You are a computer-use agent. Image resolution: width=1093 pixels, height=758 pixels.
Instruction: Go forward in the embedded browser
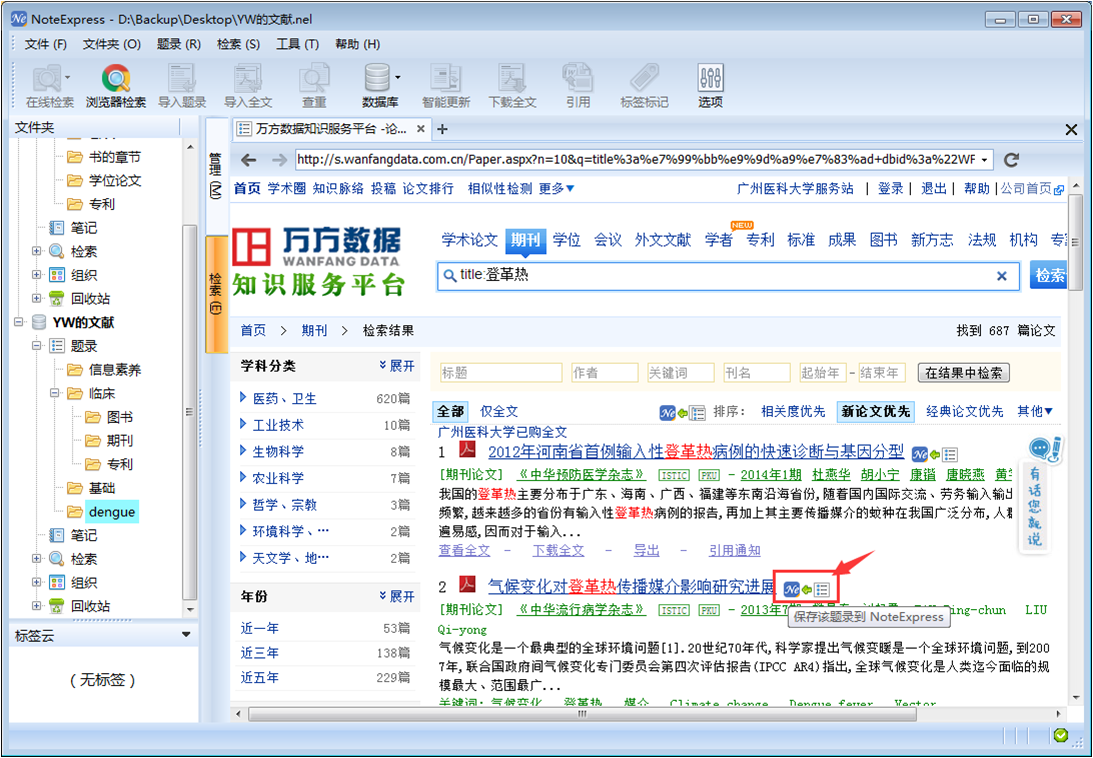[x=279, y=160]
